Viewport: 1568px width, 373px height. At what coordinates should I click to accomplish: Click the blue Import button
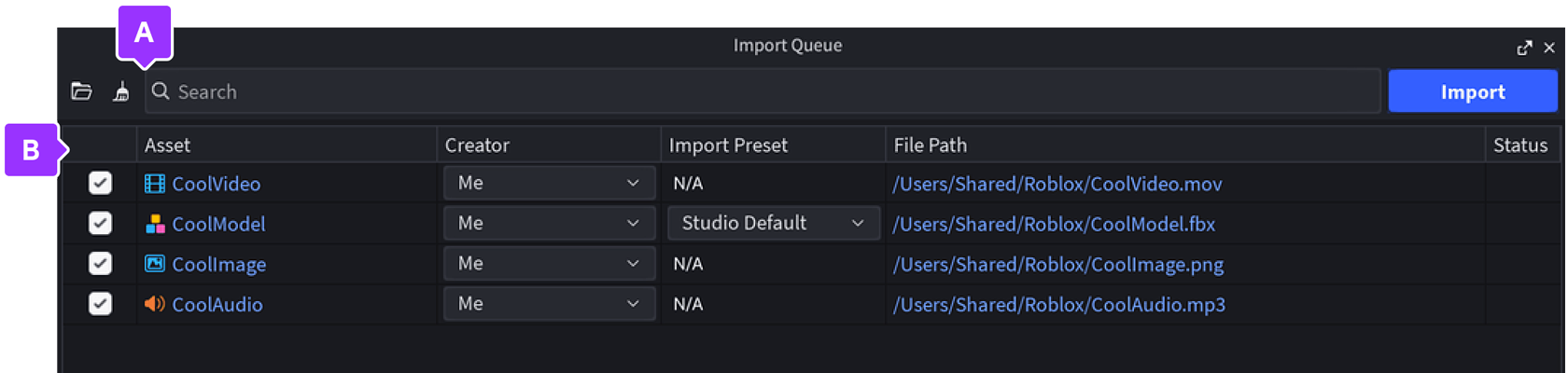1473,91
